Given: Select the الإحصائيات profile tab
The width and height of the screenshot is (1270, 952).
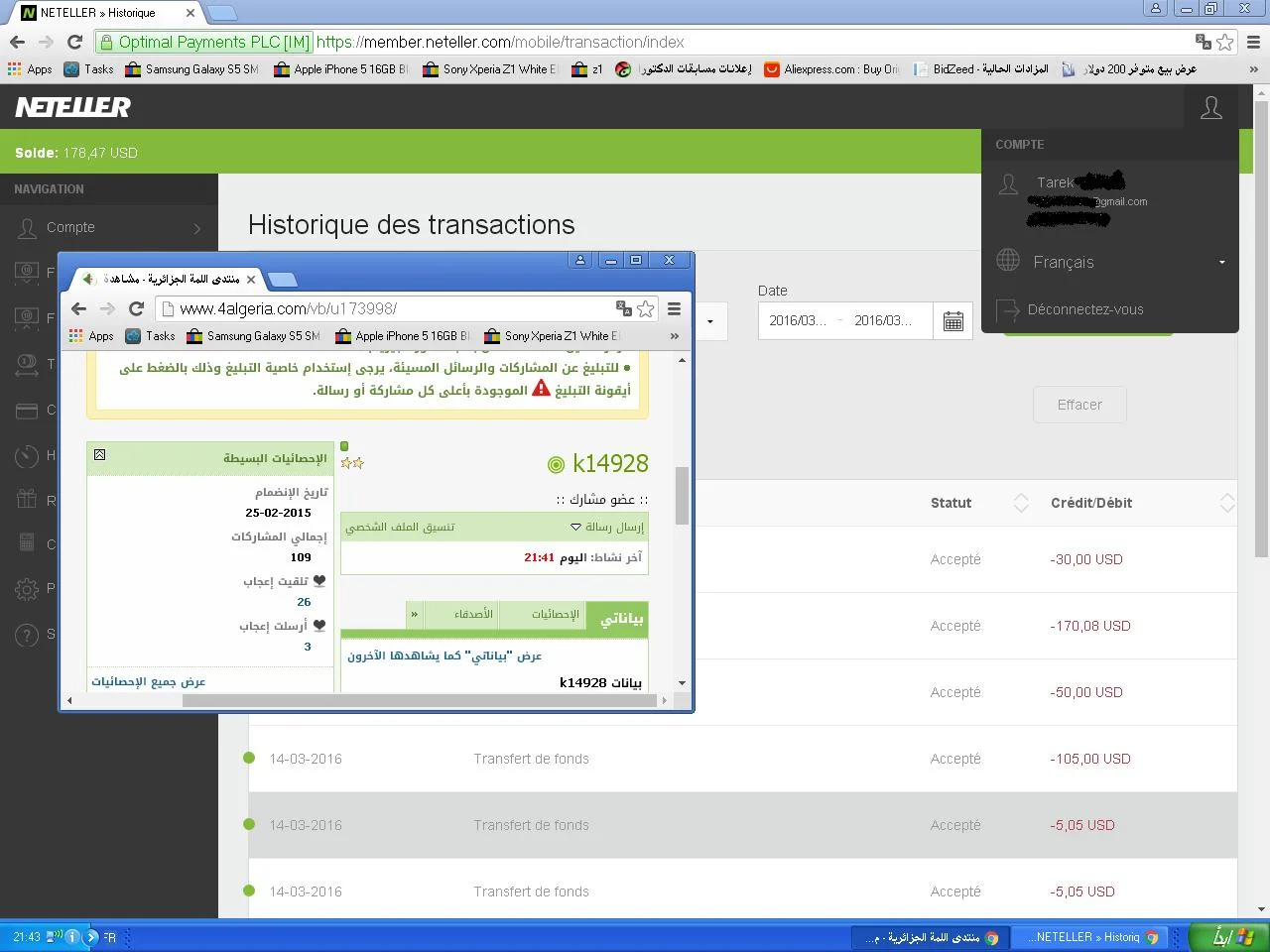Looking at the screenshot, I should point(555,615).
